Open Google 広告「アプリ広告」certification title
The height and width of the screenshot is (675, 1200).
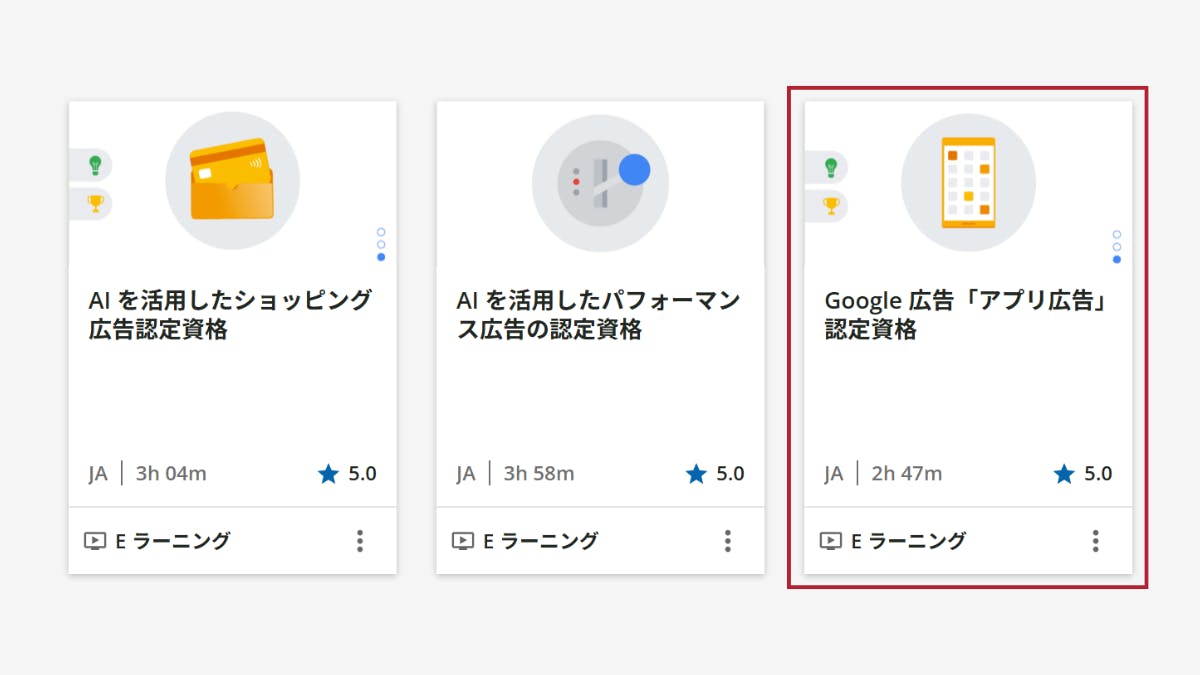click(x=968, y=314)
